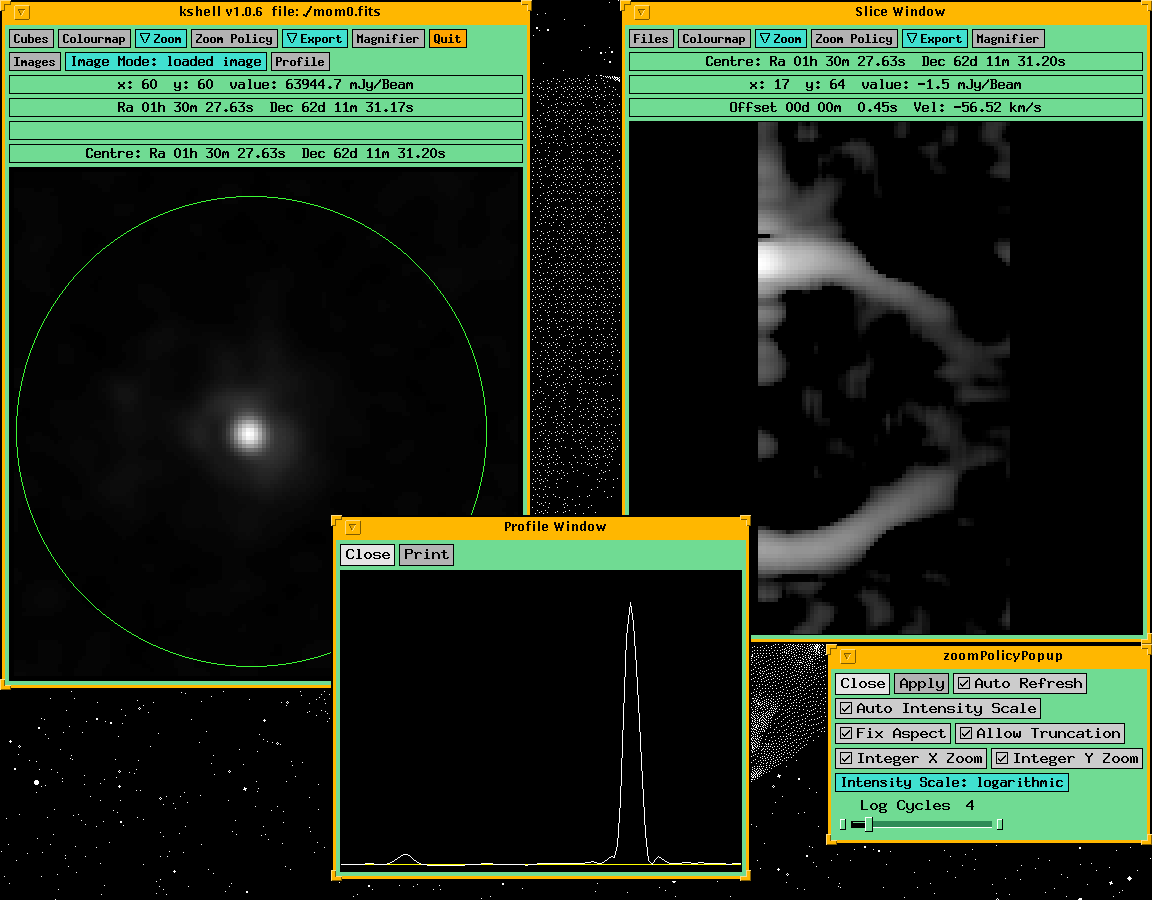The width and height of the screenshot is (1152, 900).
Task: Click the Print button in Profile Window
Action: pyautogui.click(x=426, y=555)
